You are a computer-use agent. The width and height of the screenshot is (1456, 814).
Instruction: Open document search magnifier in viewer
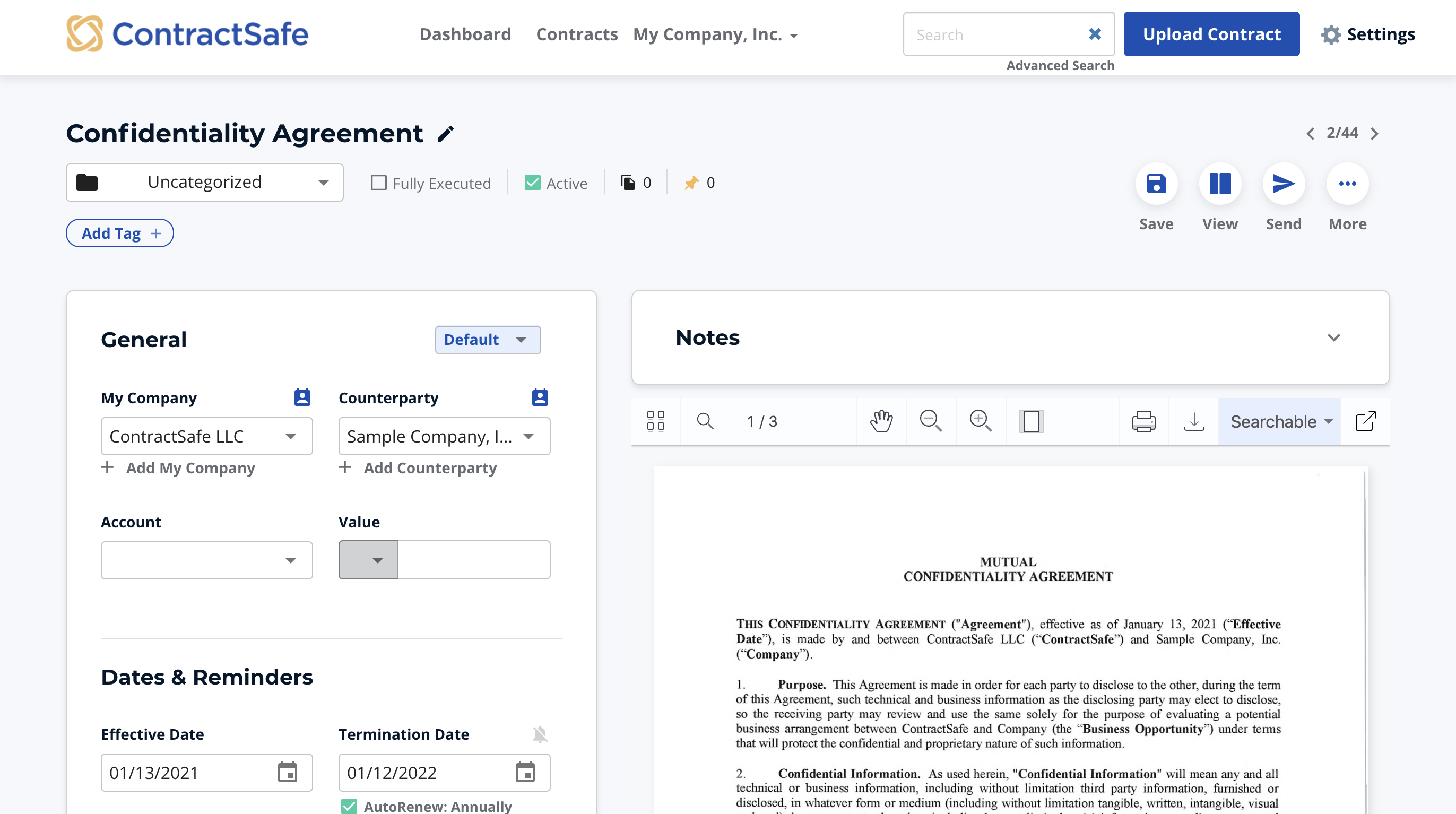tap(705, 421)
